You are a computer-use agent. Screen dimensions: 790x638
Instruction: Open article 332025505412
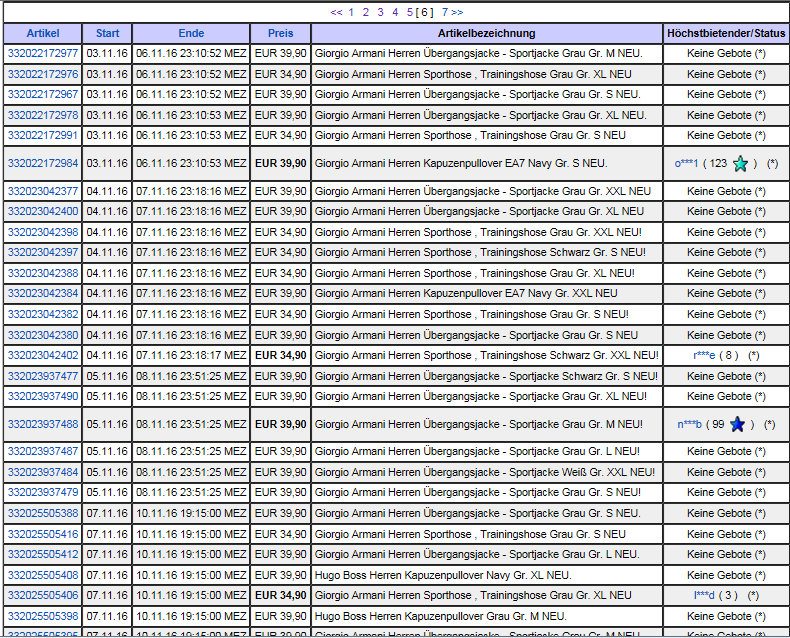point(43,554)
